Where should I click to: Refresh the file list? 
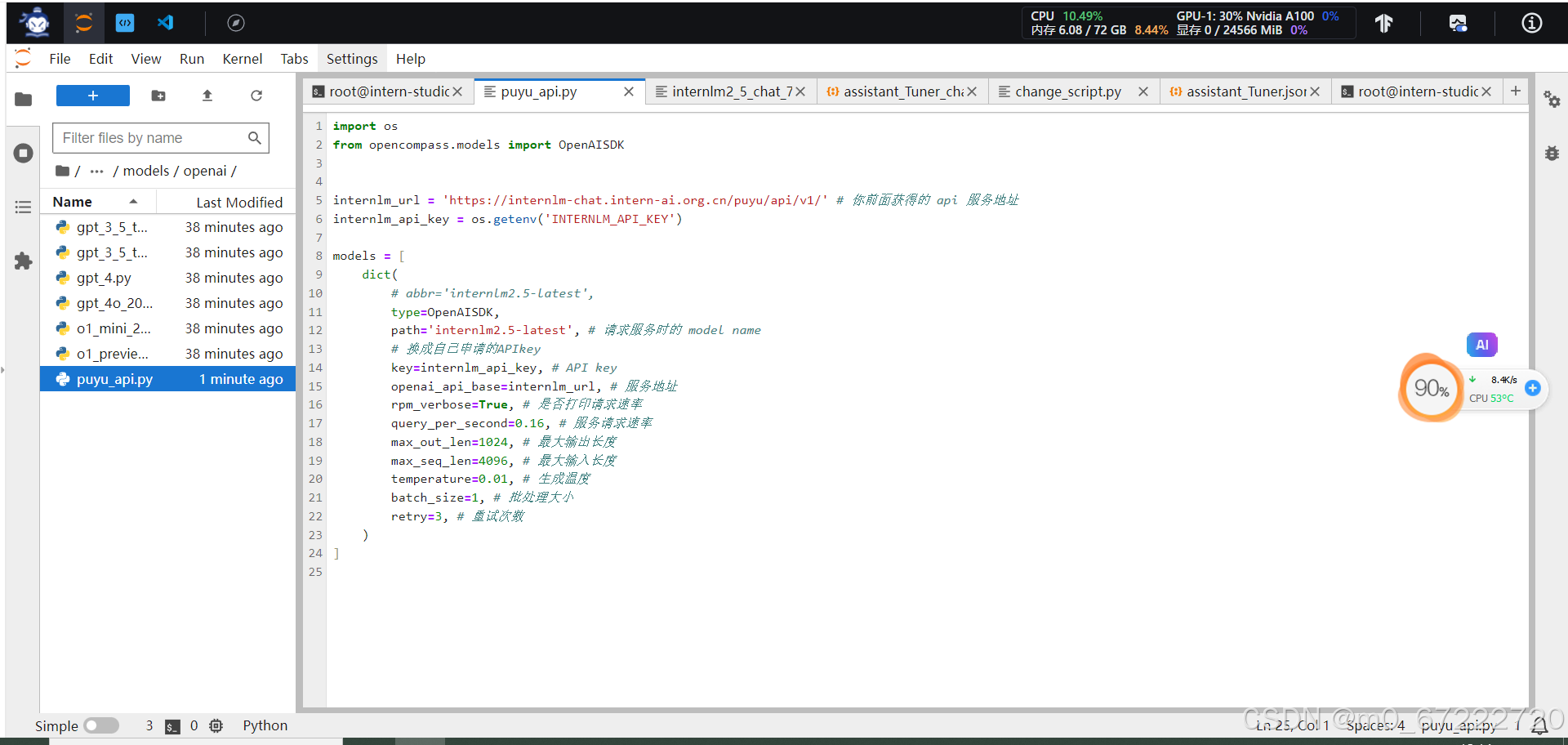(256, 96)
